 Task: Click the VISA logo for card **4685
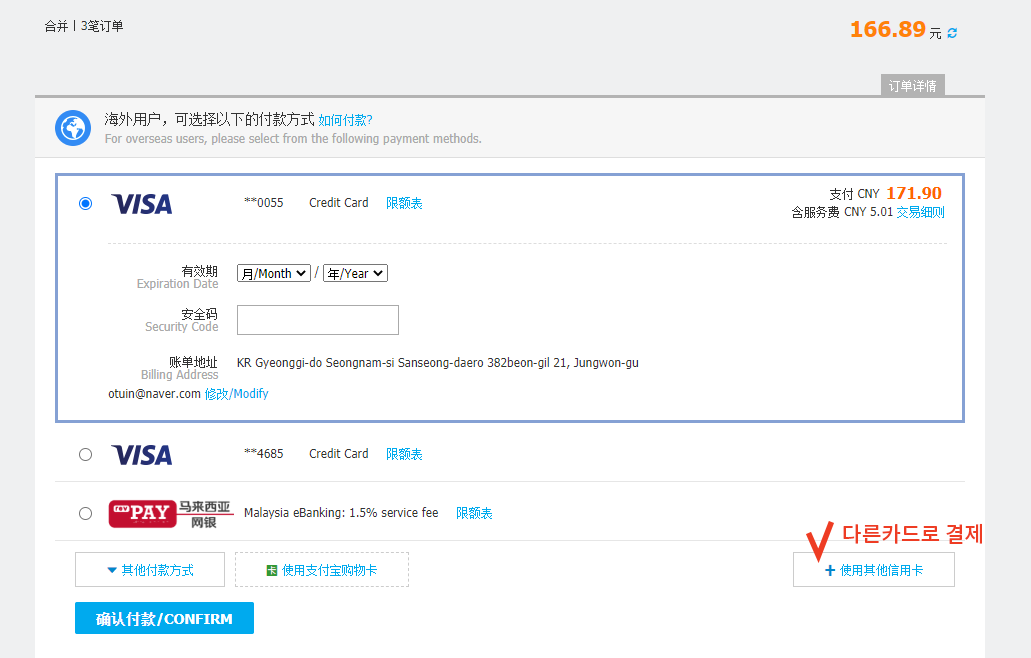(x=142, y=454)
